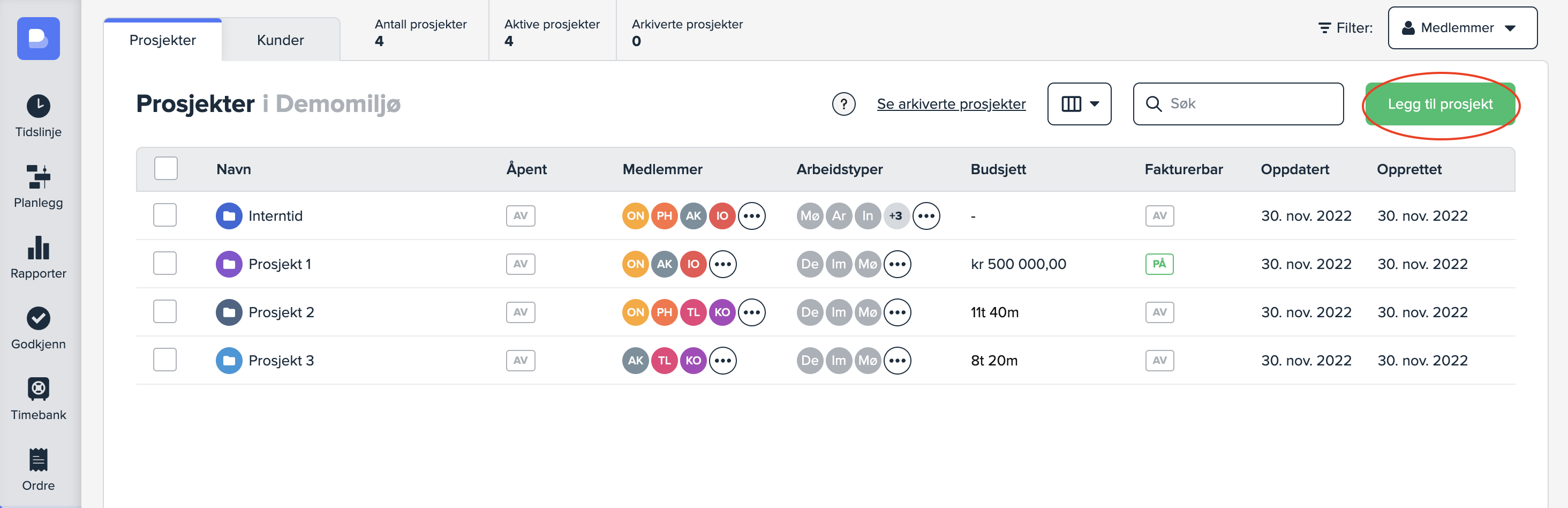The image size is (1568, 508).
Task: Open the Planlegg sidebar icon
Action: (x=39, y=177)
